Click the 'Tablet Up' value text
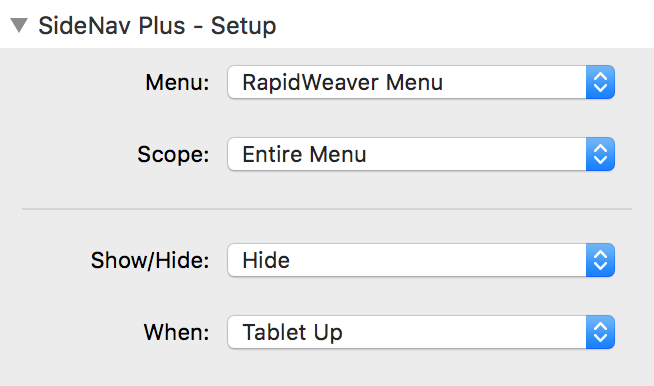The image size is (654, 386). click(x=292, y=333)
